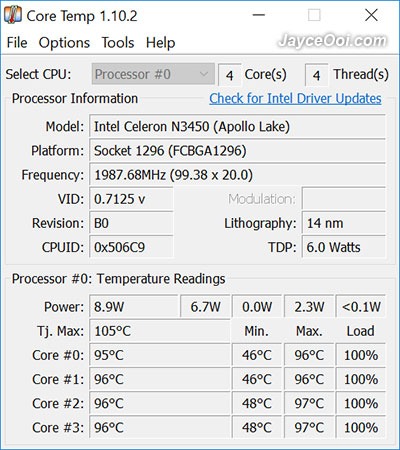This screenshot has height=450, width=400.
Task: Click the Core Temp thermometer app icon
Action: [x=13, y=15]
